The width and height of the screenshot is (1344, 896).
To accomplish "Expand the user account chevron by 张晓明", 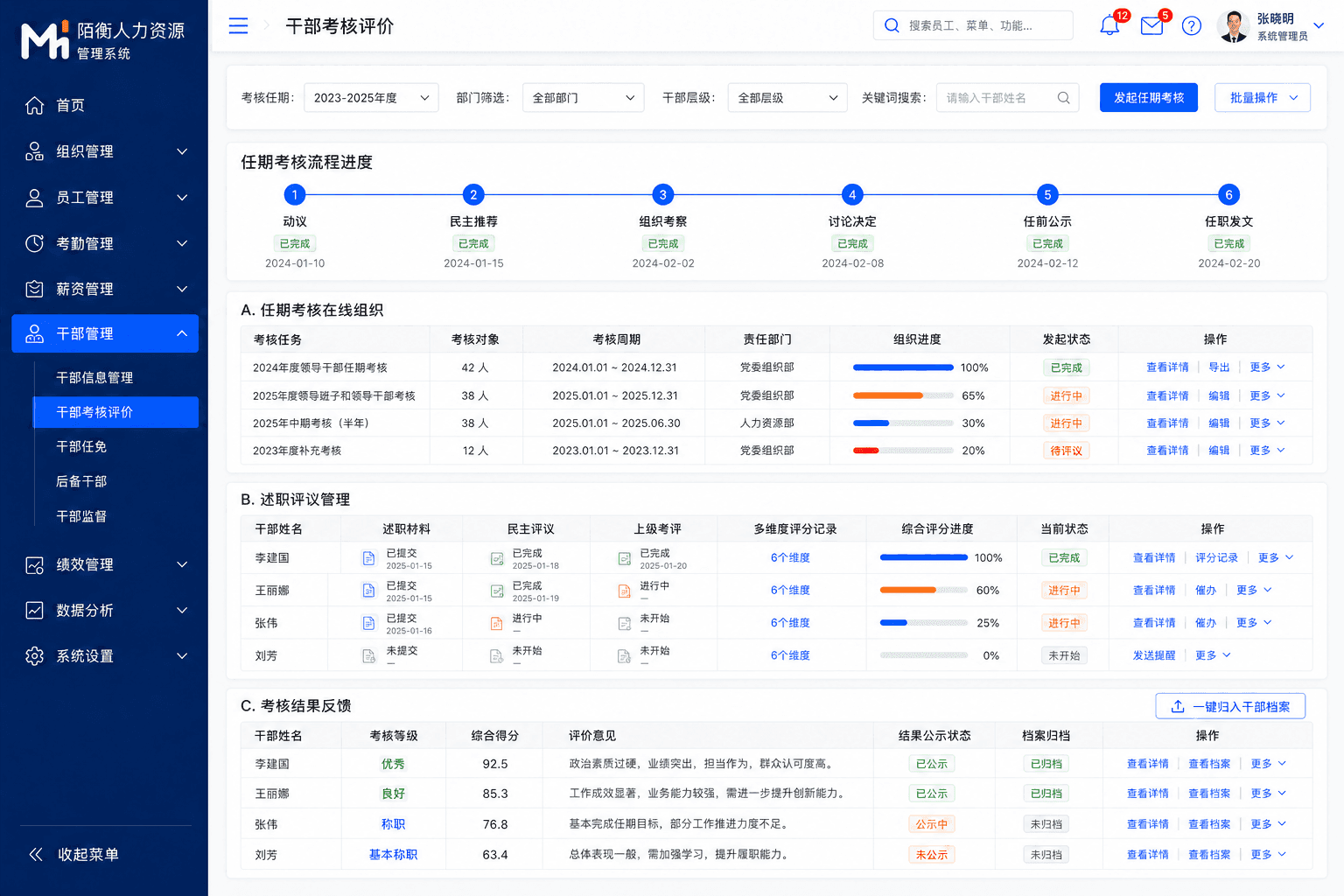I will coord(1319,25).
